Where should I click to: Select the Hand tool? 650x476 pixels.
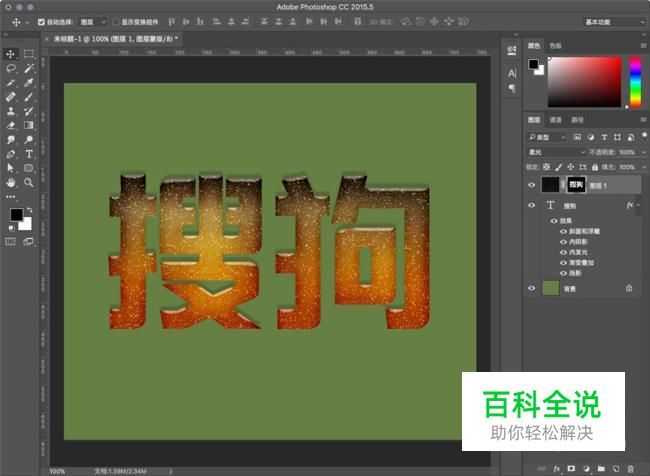pyautogui.click(x=11, y=182)
